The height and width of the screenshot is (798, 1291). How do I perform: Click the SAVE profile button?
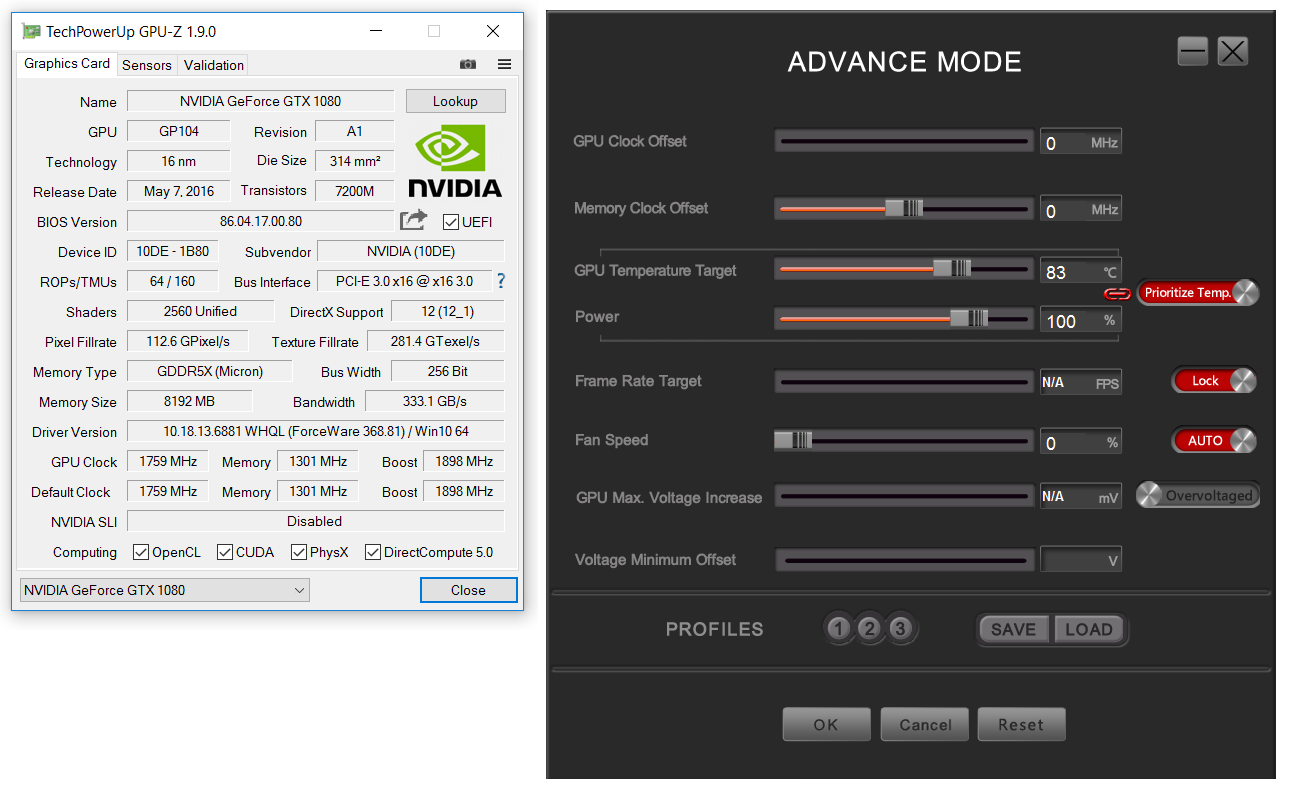tap(1013, 629)
